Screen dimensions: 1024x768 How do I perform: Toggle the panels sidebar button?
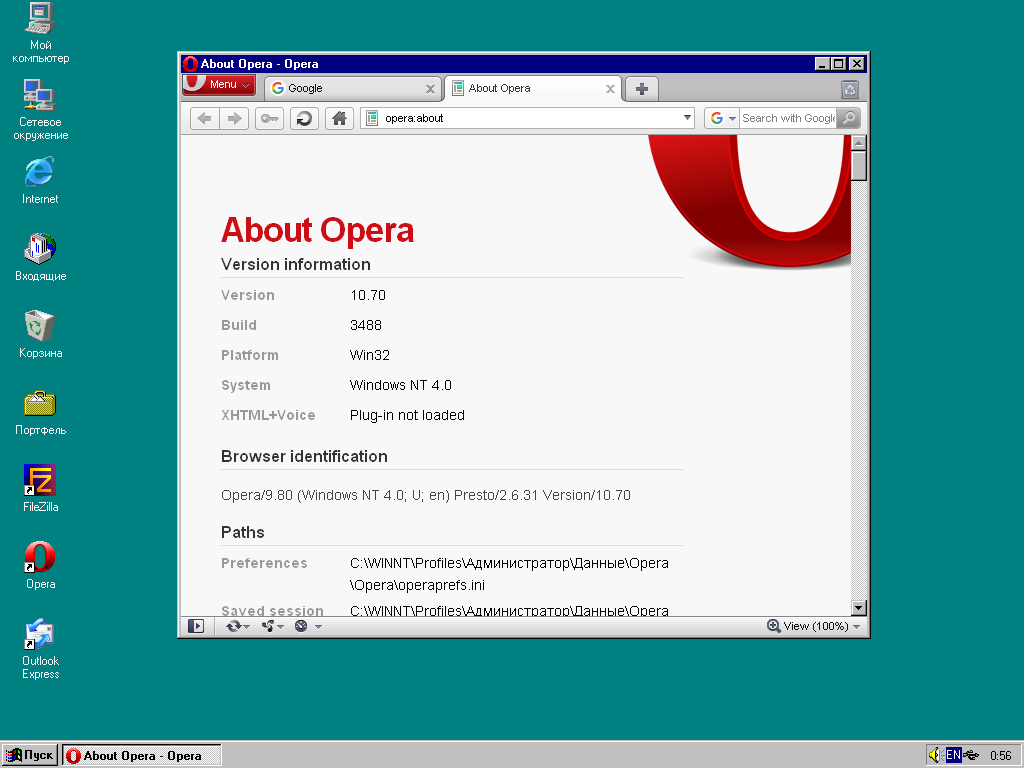click(x=196, y=626)
